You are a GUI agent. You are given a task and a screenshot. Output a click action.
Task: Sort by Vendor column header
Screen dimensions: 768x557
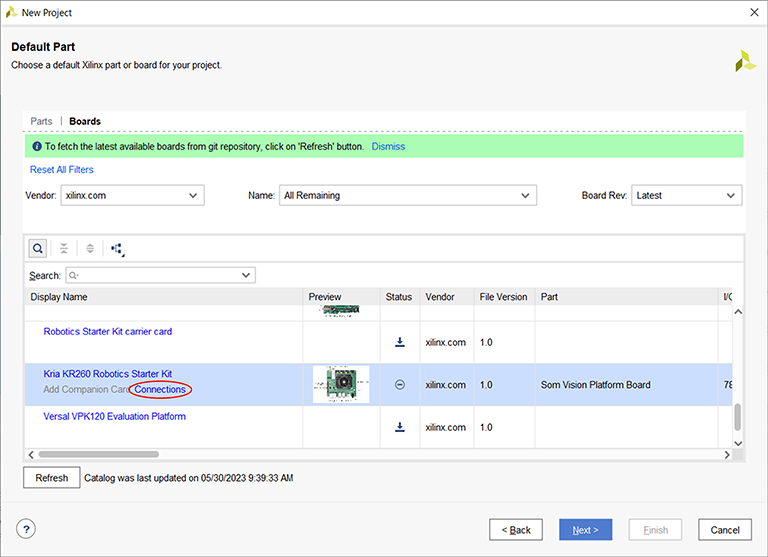[447, 297]
